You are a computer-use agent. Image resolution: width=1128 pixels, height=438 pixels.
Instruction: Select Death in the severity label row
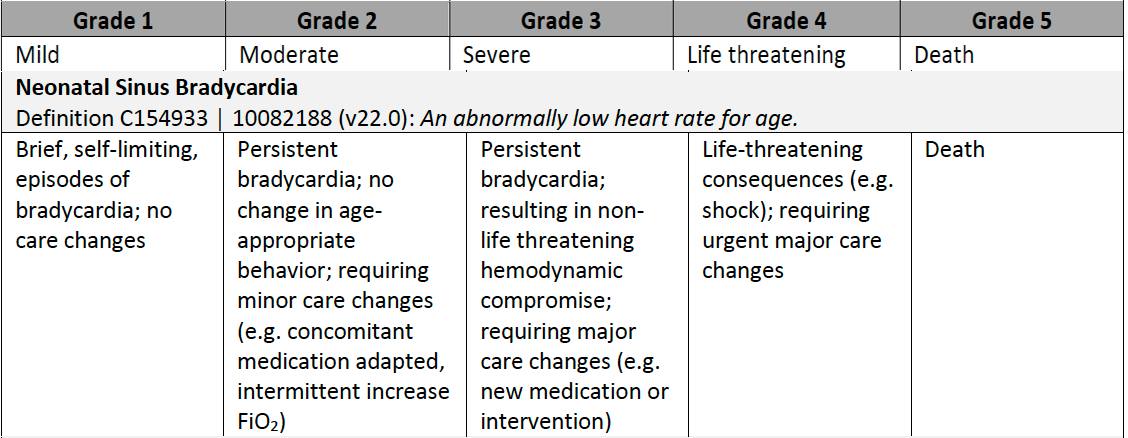tap(943, 54)
